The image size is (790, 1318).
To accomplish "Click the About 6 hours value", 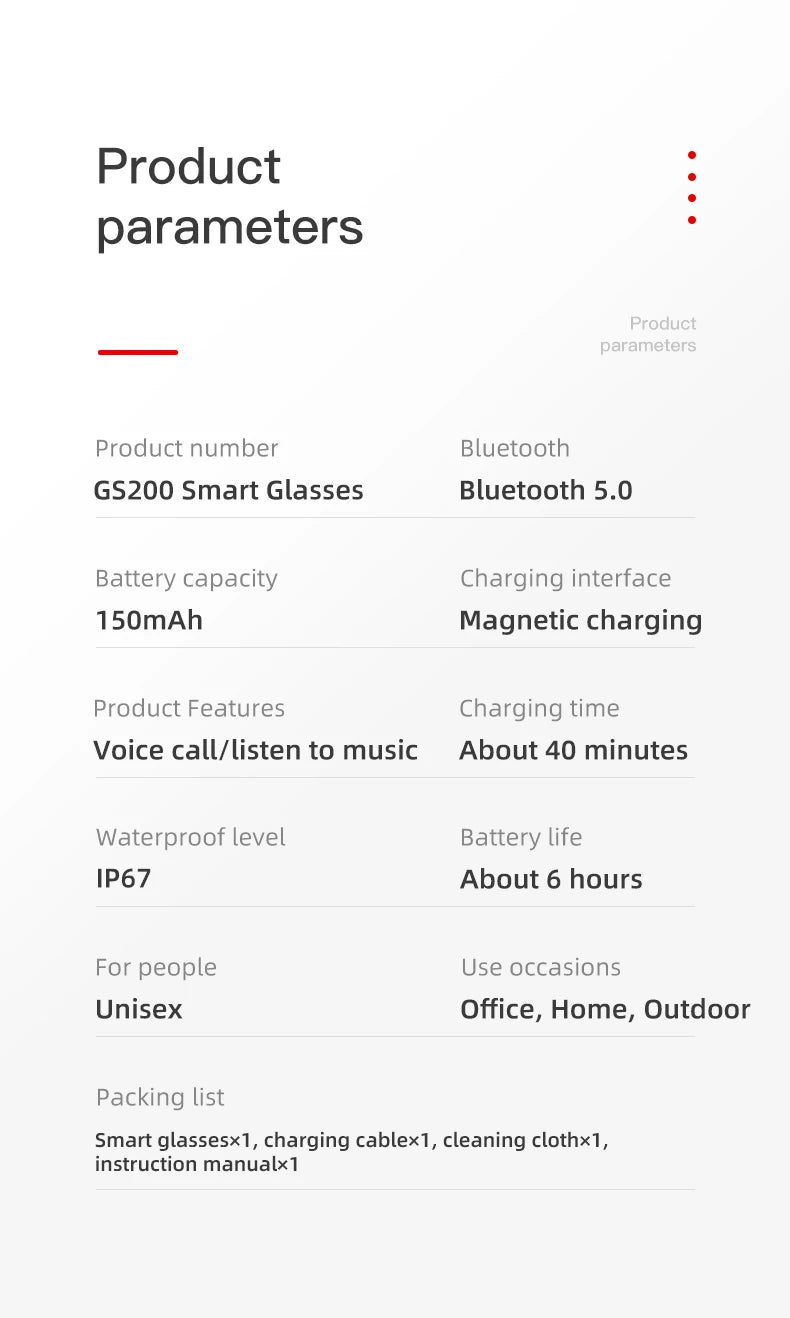I will [x=551, y=879].
